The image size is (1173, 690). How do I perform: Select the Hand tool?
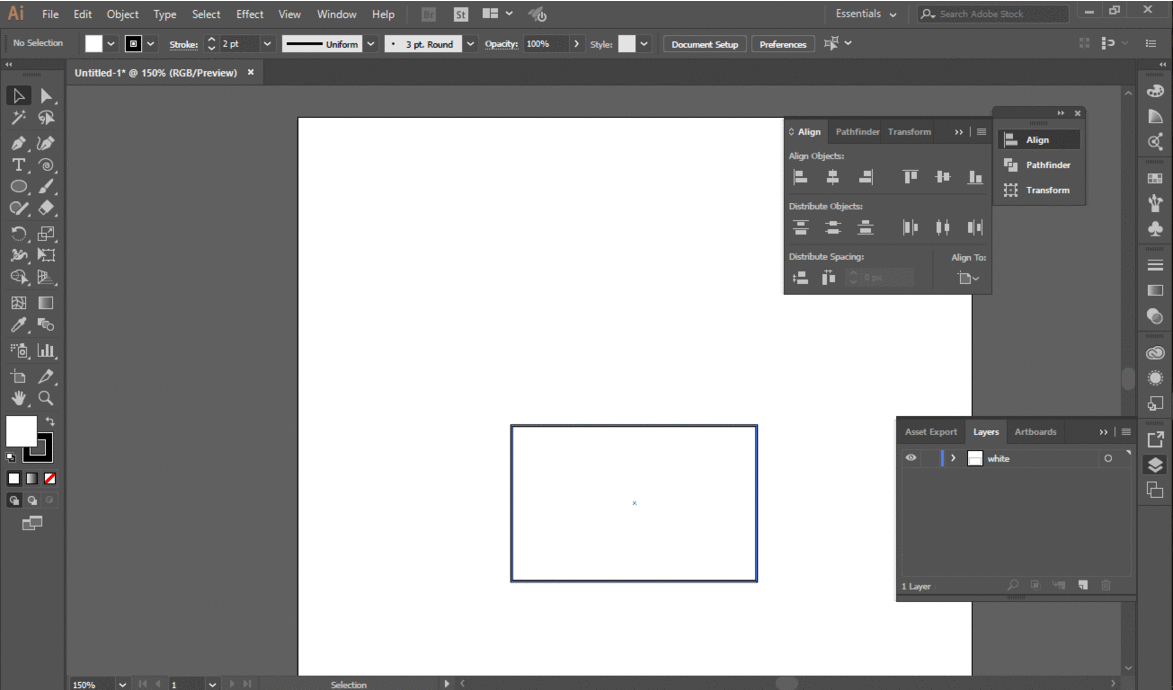19,398
